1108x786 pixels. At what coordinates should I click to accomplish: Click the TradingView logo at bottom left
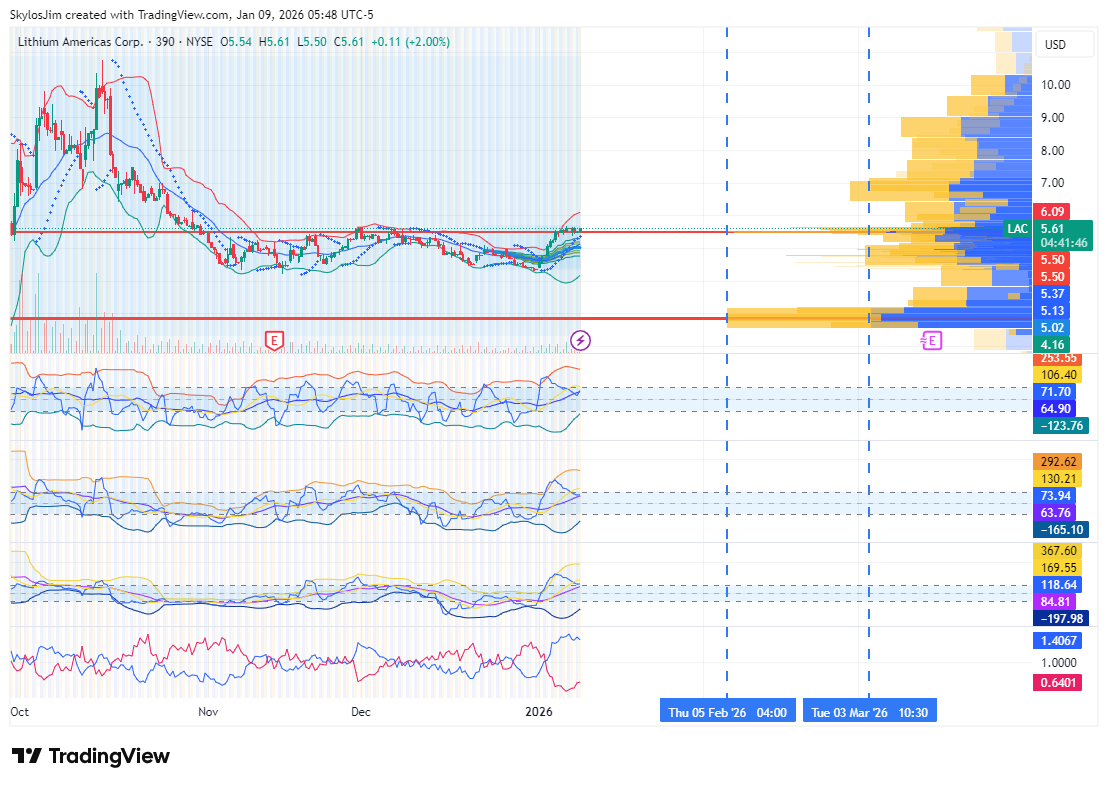point(91,756)
